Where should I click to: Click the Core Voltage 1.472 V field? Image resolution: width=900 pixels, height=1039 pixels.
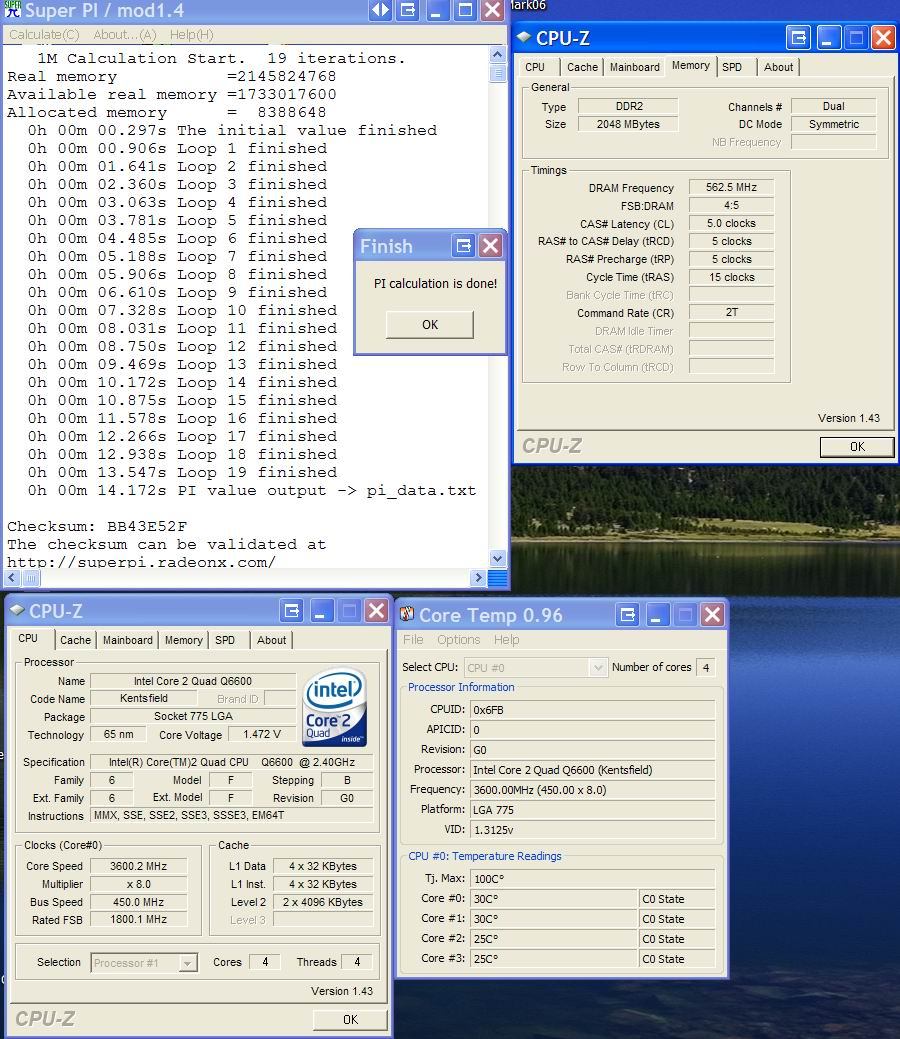click(262, 734)
